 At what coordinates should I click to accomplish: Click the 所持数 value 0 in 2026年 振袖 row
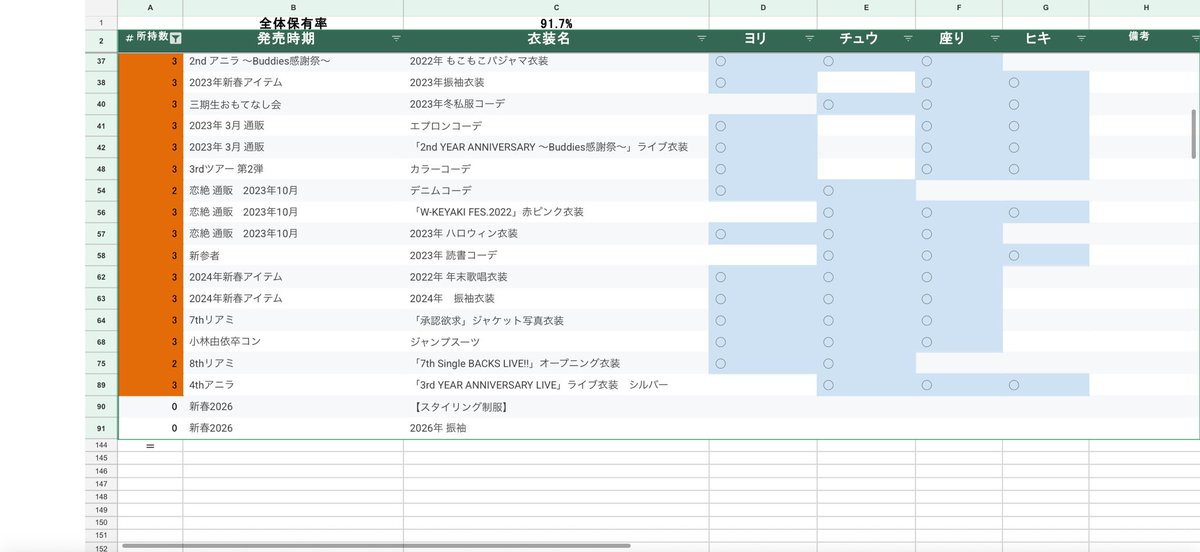(x=174, y=428)
